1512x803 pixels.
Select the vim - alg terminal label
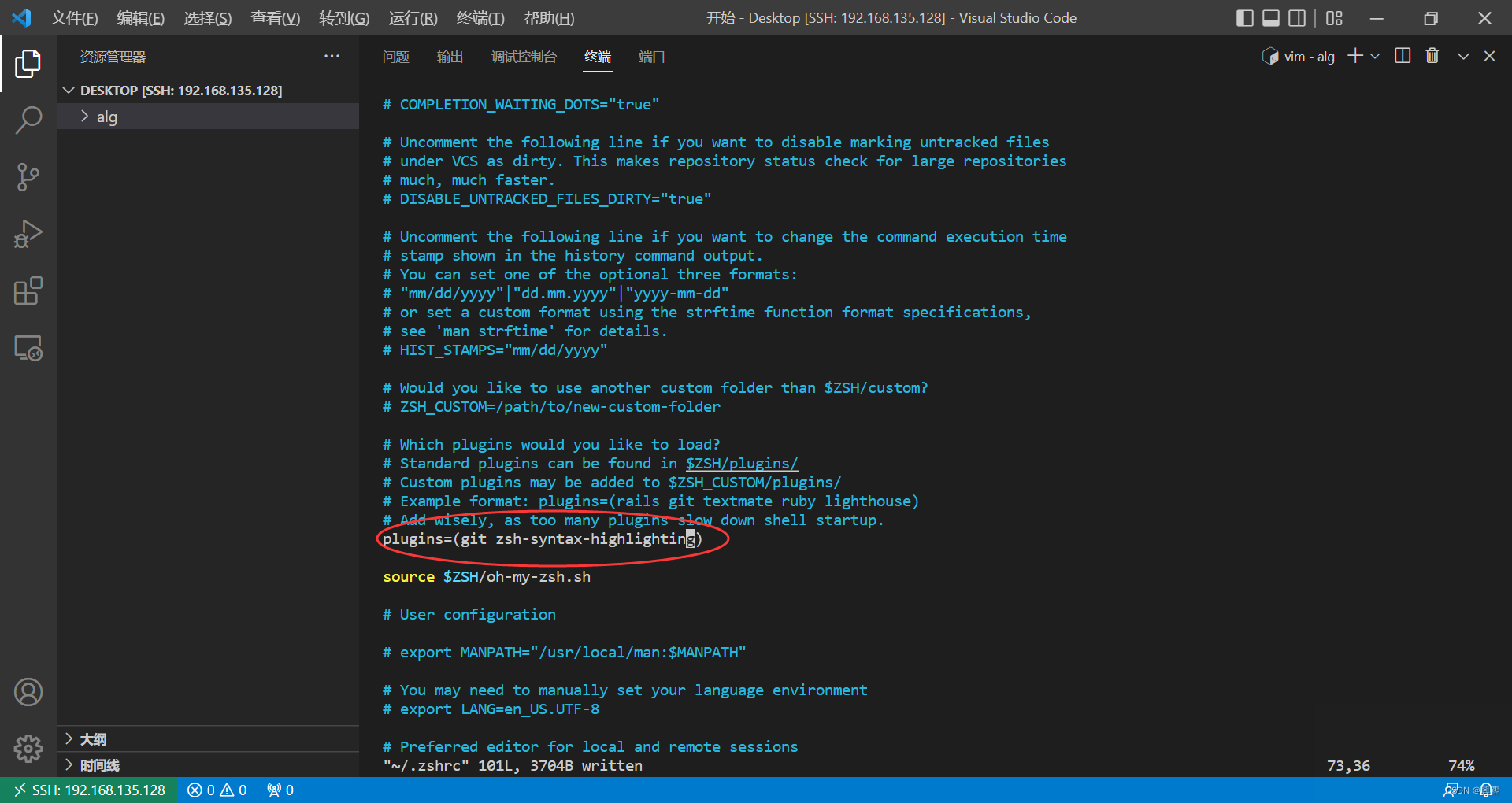(x=1299, y=57)
